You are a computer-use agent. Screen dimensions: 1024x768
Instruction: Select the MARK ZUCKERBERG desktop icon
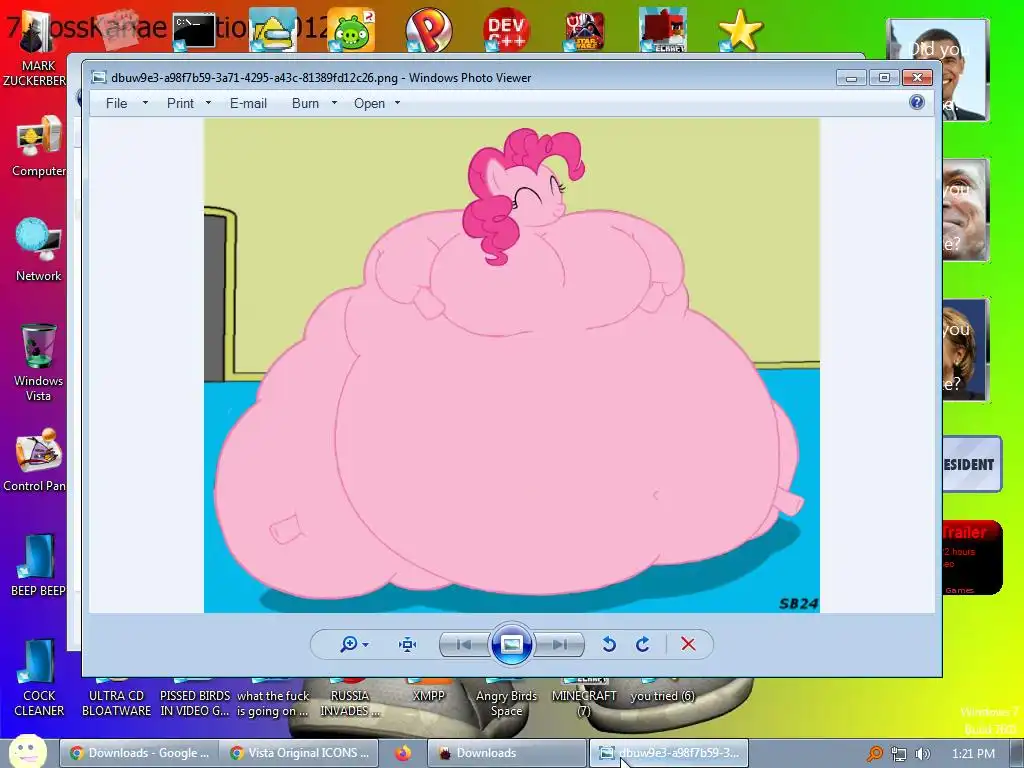pos(36,49)
